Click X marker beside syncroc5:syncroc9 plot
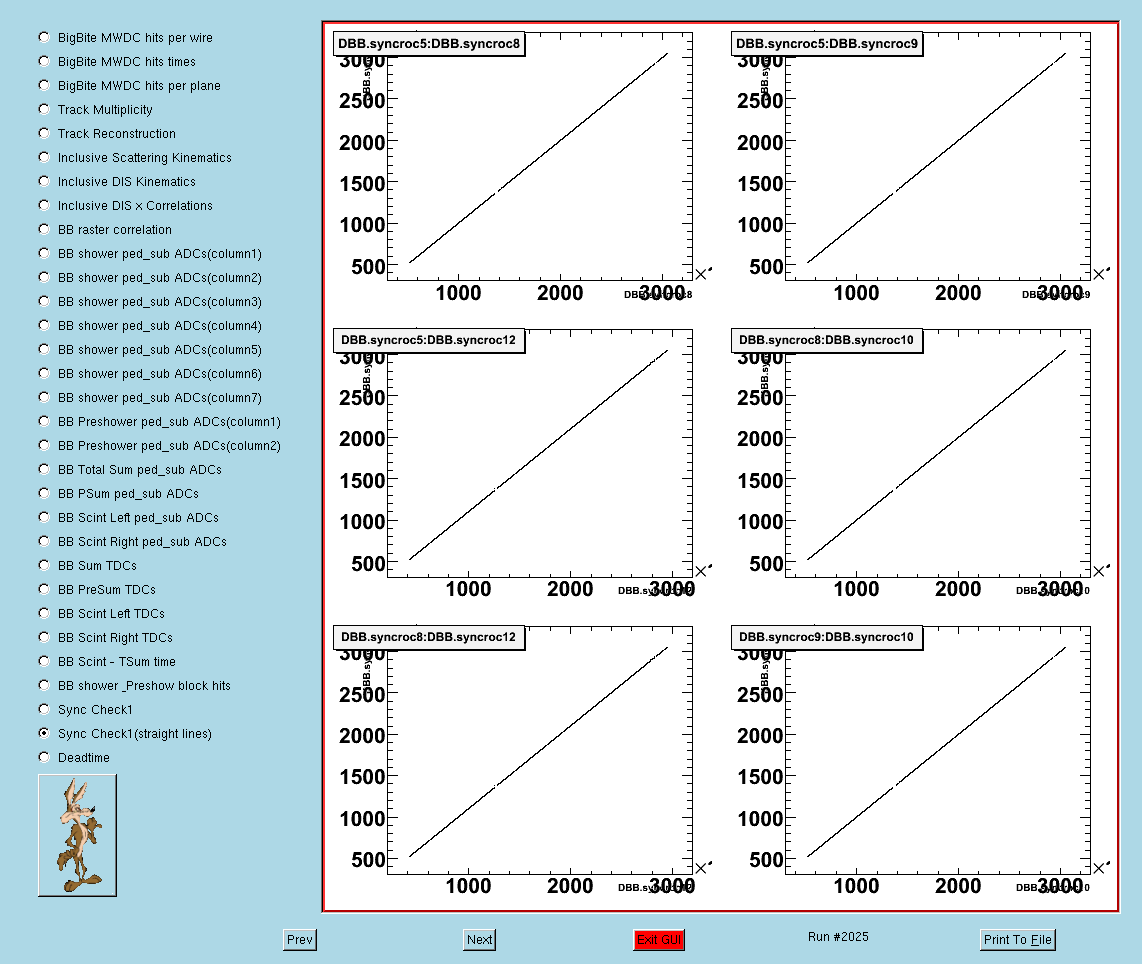Screen dimensions: 1142x964 [x=1099, y=274]
